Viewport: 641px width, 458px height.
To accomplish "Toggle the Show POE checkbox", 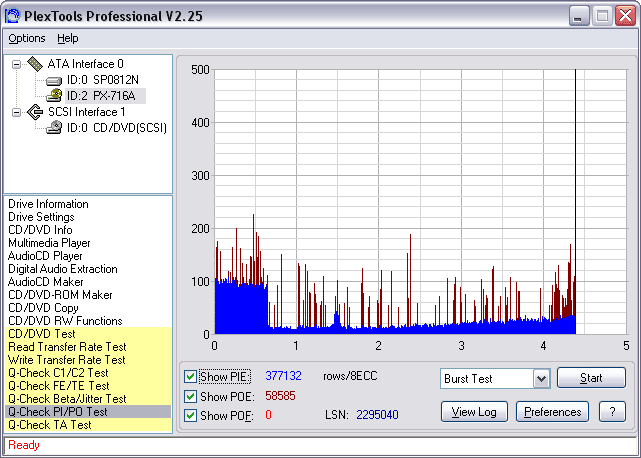I will pyautogui.click(x=190, y=396).
